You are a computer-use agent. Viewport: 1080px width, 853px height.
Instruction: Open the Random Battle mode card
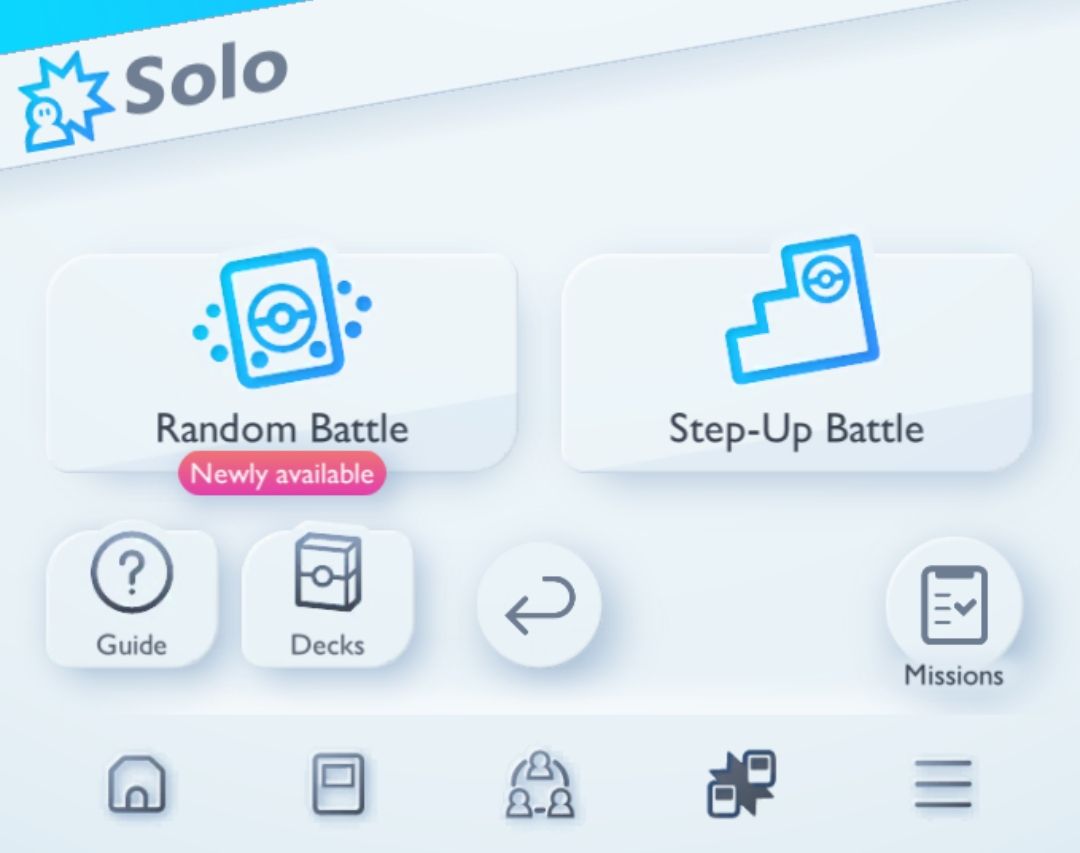pos(282,362)
